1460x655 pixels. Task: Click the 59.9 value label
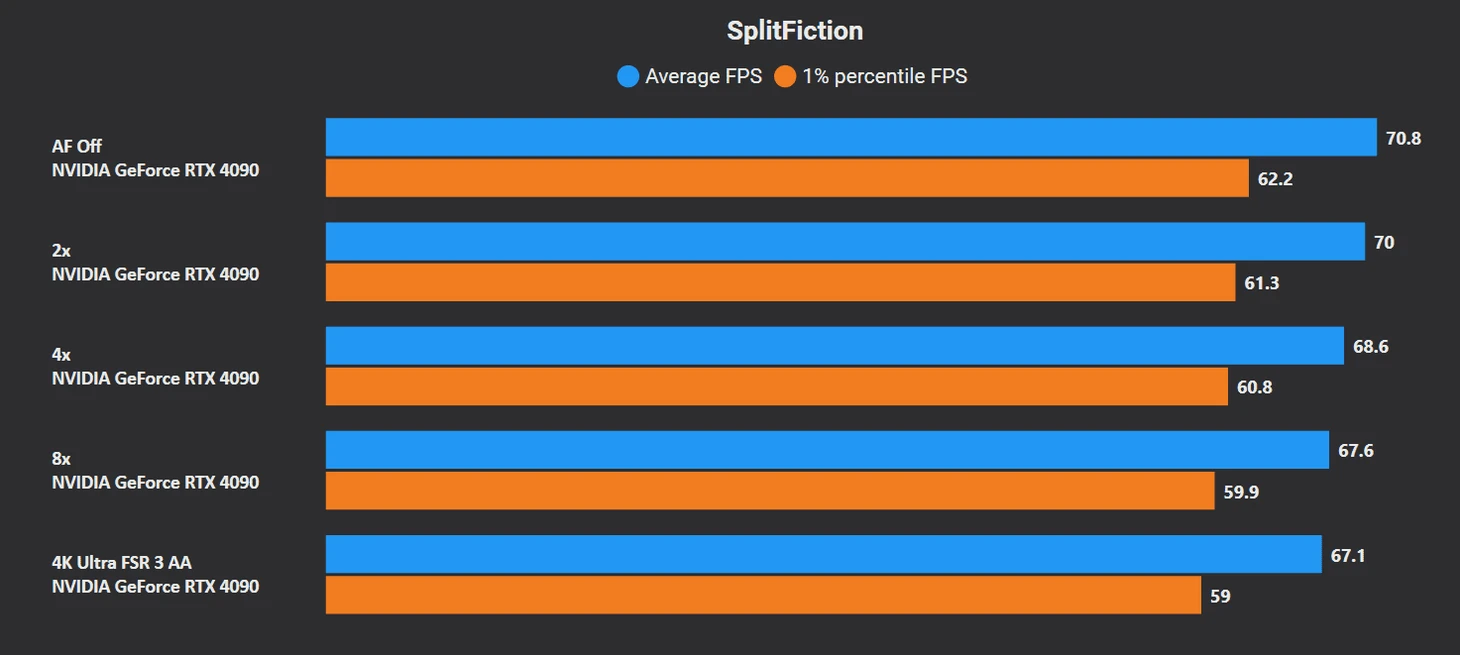tap(1241, 491)
